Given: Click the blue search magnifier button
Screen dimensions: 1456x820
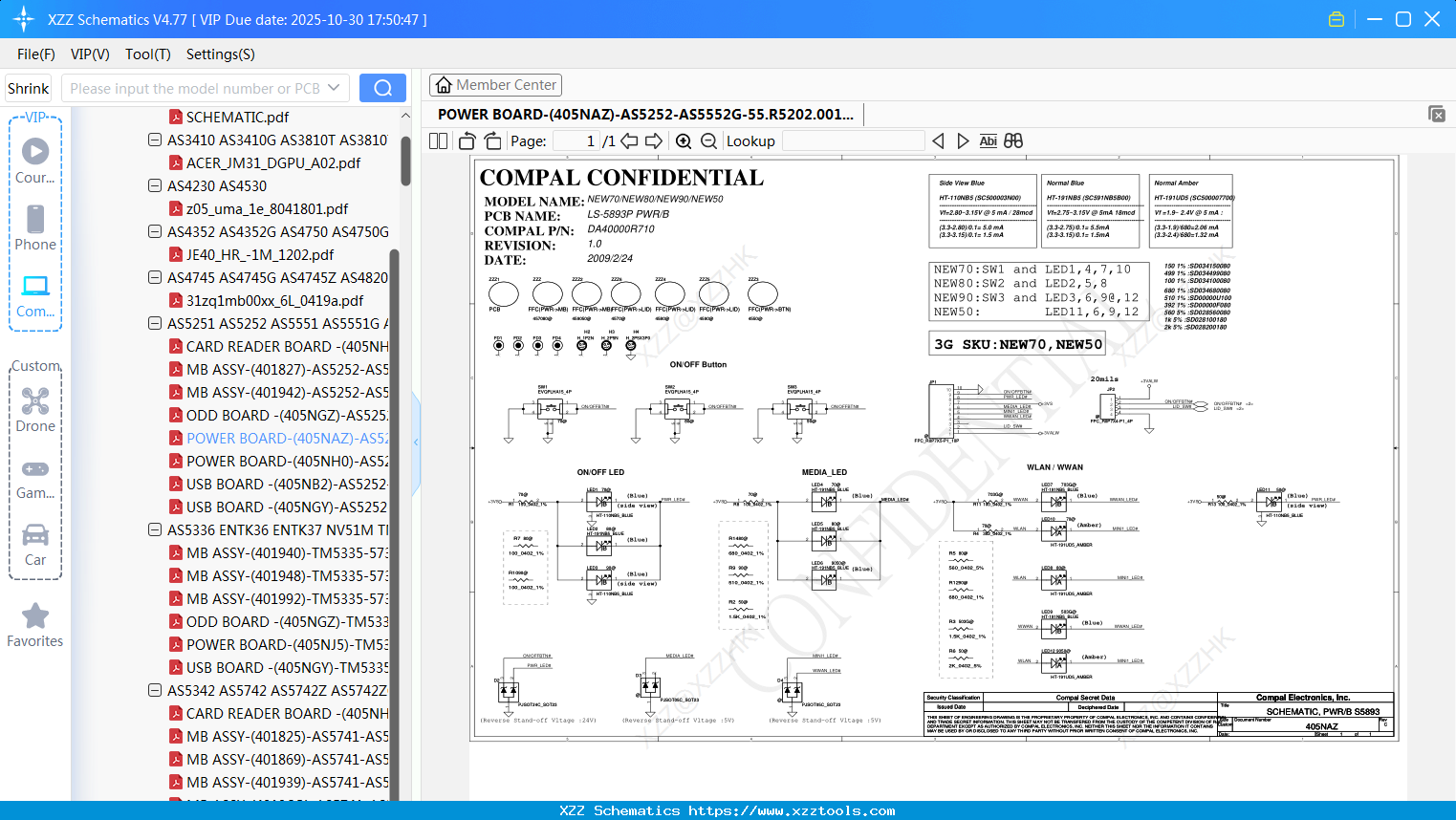Looking at the screenshot, I should (x=382, y=88).
